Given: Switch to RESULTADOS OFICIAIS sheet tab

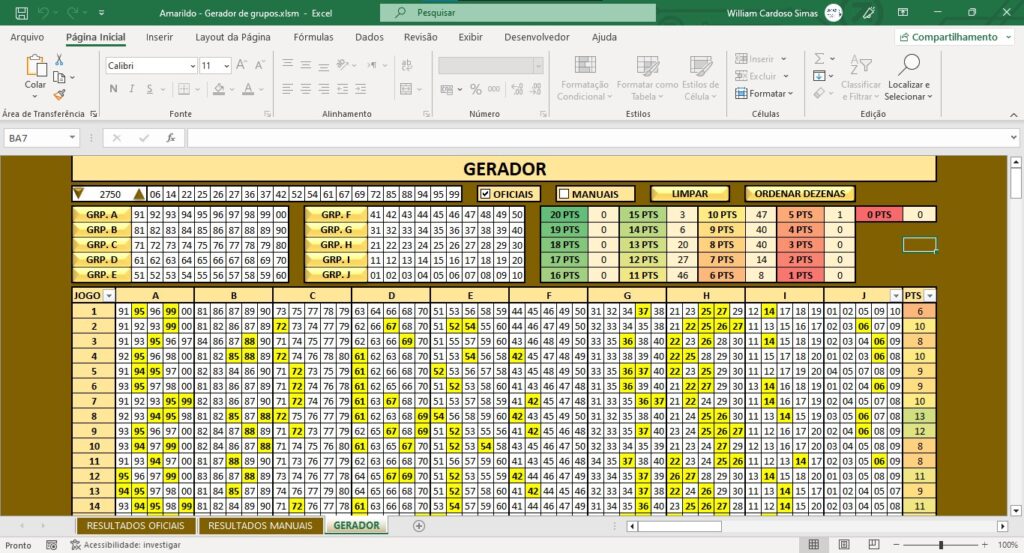Looking at the screenshot, I should [x=135, y=526].
